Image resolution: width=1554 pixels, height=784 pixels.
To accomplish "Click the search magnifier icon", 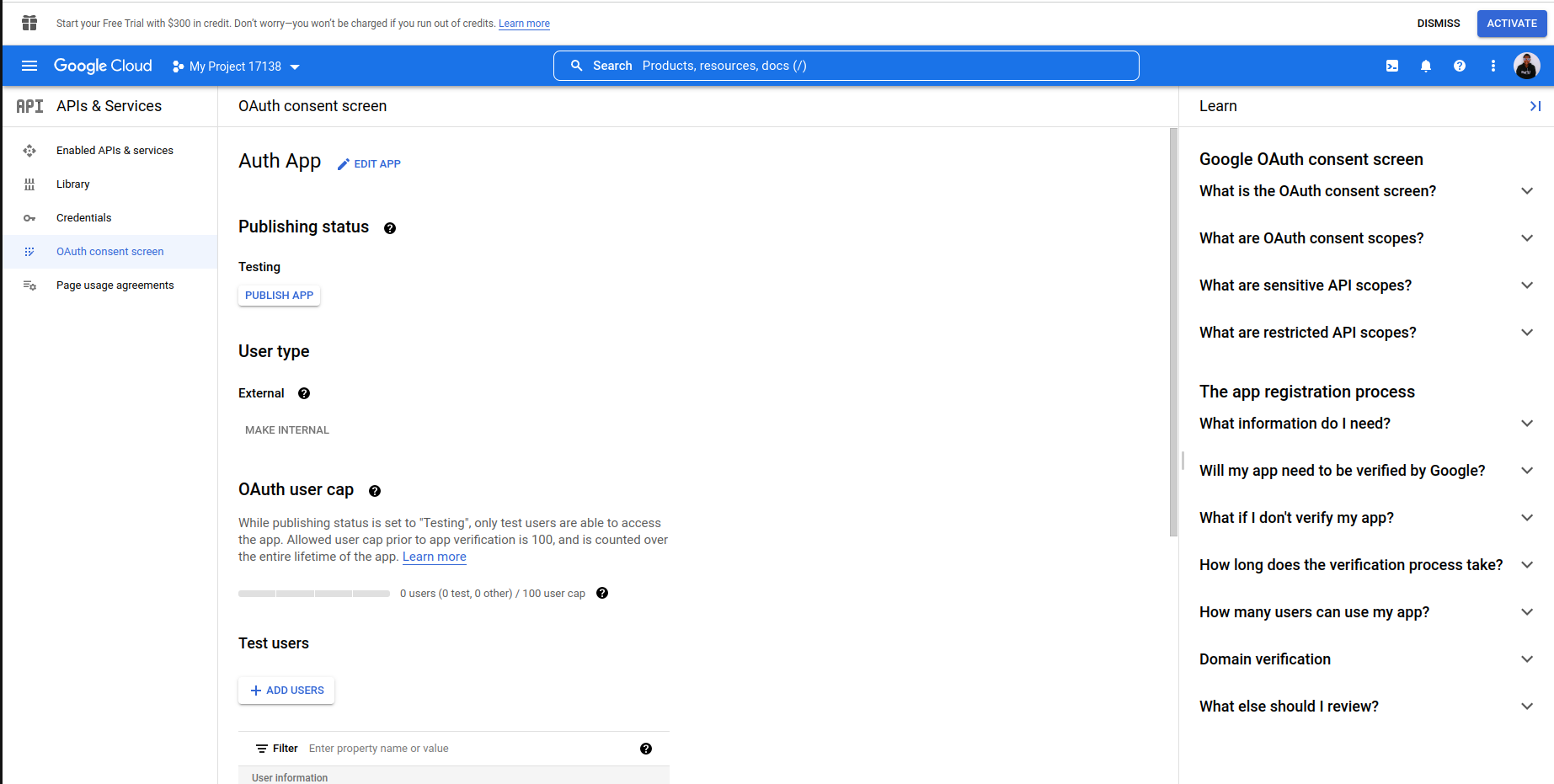I will 577,66.
